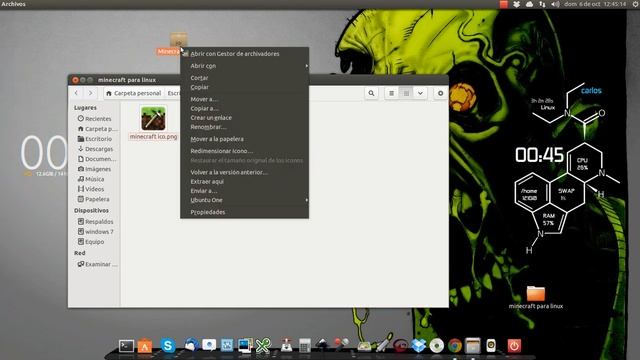Open Descargas in the sidebar
This screenshot has height=360, width=640.
point(96,149)
